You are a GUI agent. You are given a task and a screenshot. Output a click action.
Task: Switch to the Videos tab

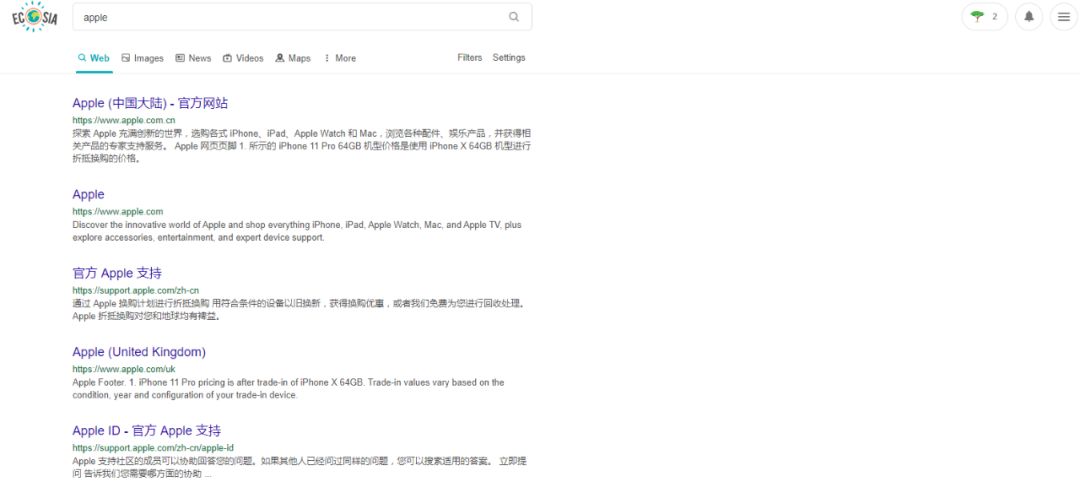point(243,59)
